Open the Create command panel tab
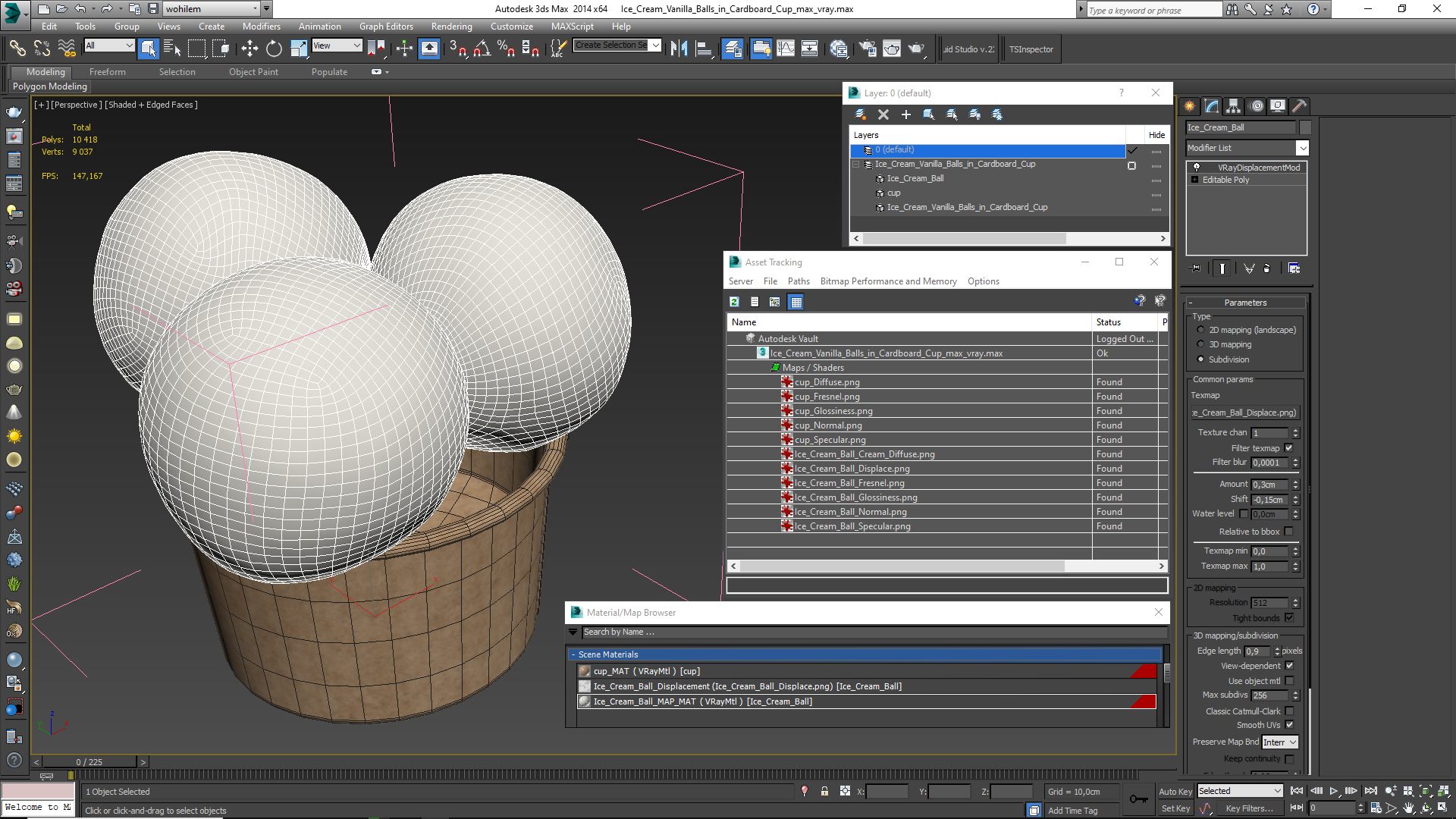 (1189, 106)
